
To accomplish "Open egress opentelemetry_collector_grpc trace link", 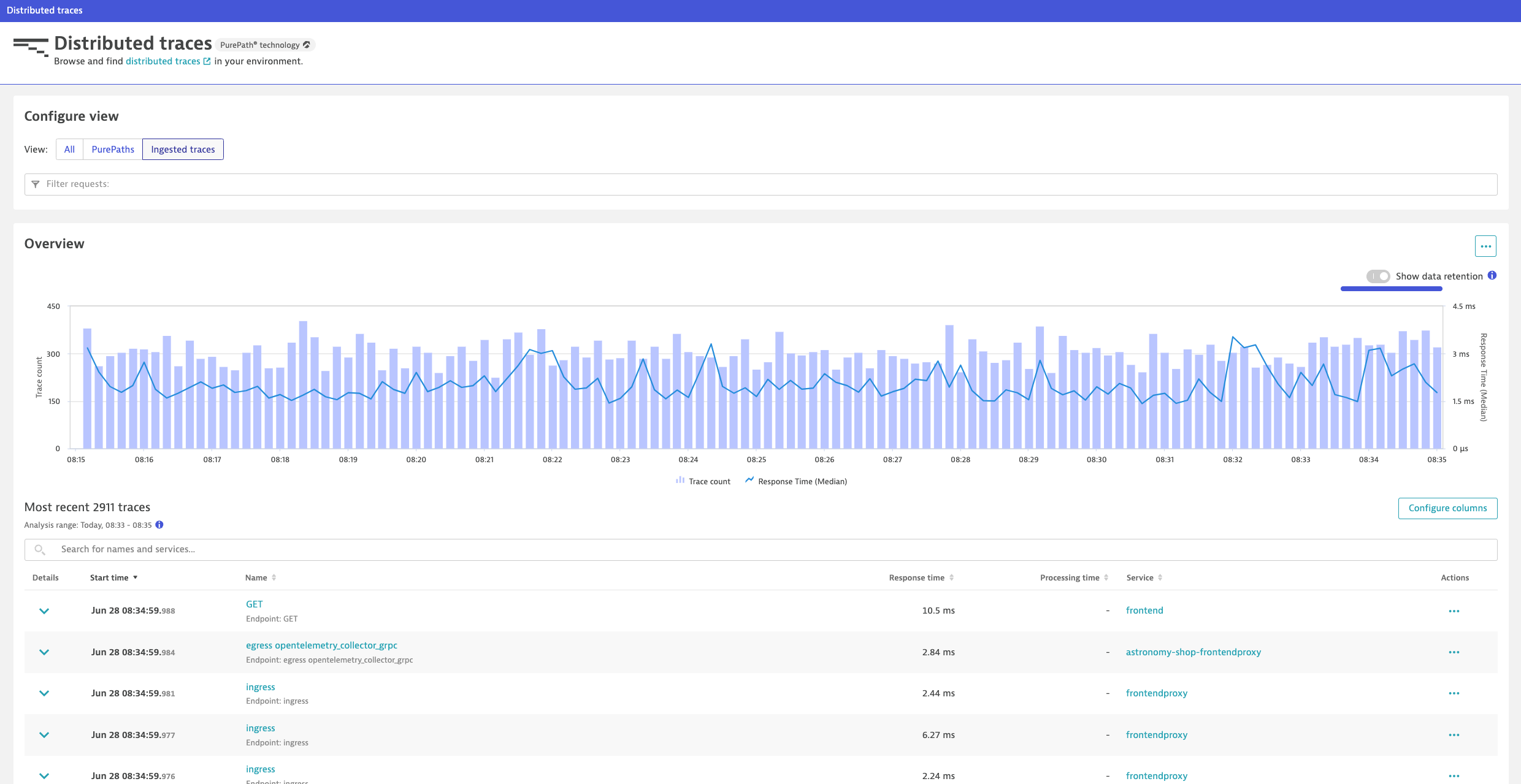I will 321,645.
